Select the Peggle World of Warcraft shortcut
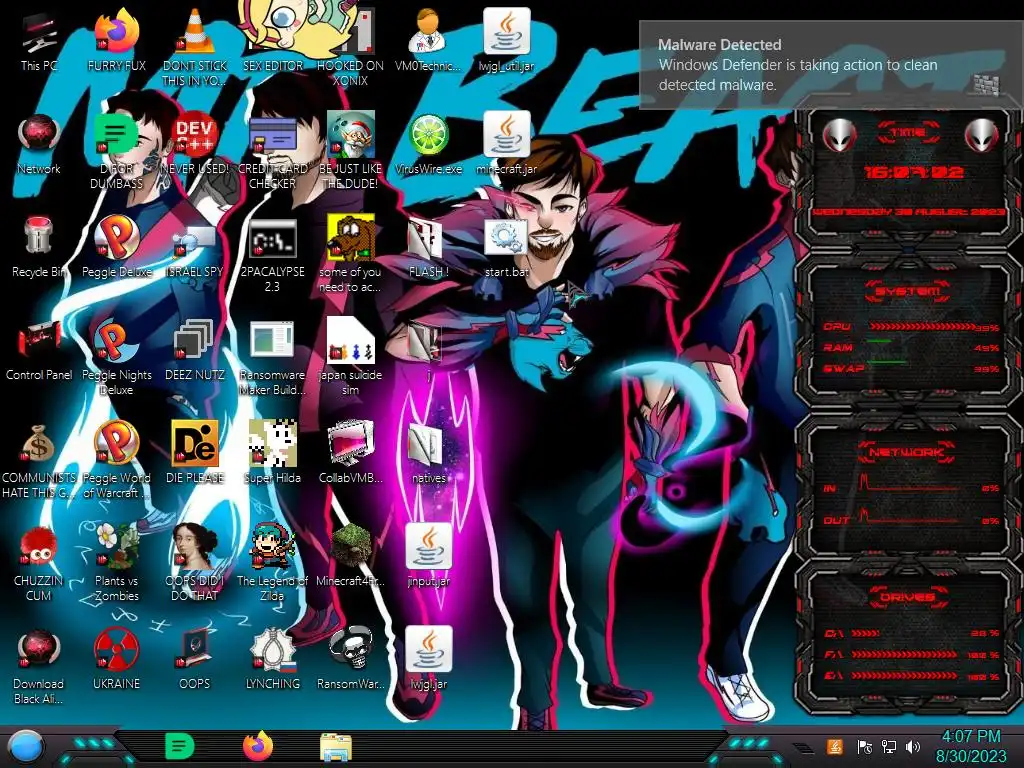This screenshot has height=768, width=1024. [116, 461]
